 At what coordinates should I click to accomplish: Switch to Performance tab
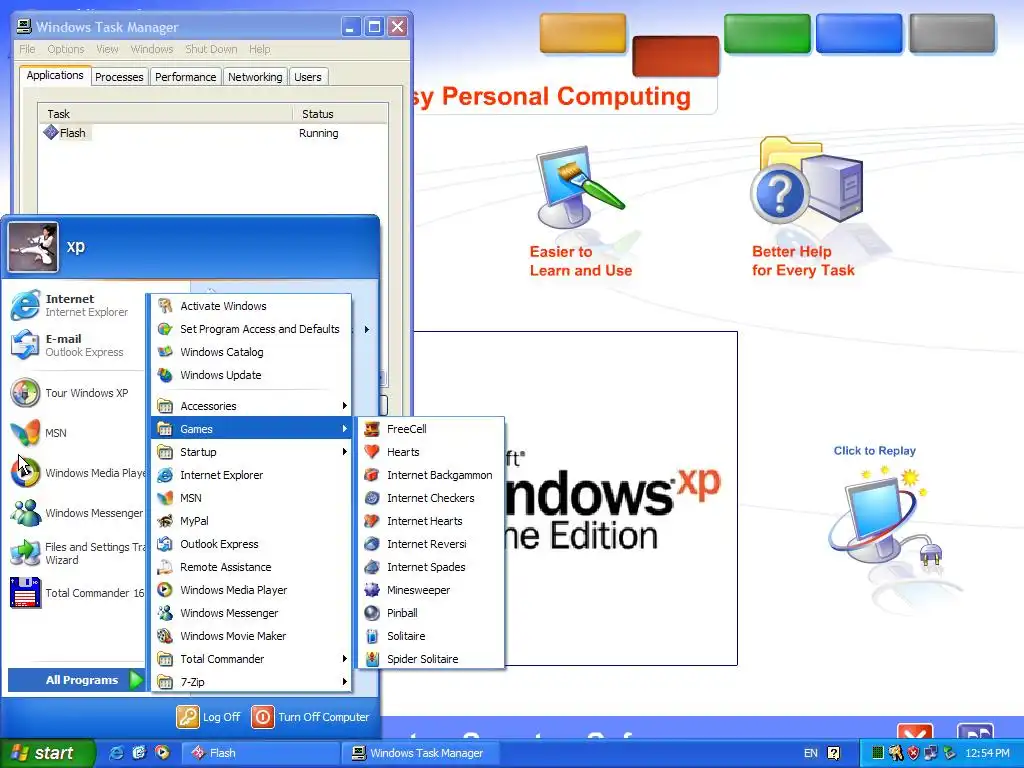185,77
